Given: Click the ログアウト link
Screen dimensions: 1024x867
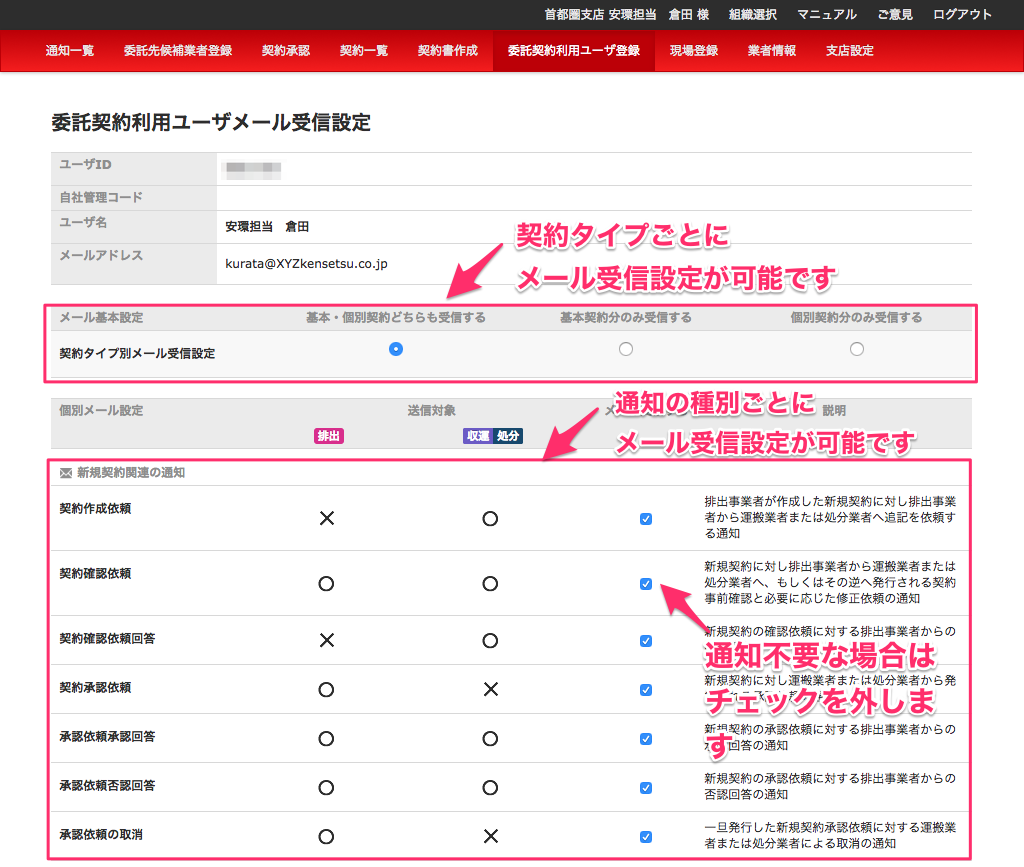Looking at the screenshot, I should 962,14.
